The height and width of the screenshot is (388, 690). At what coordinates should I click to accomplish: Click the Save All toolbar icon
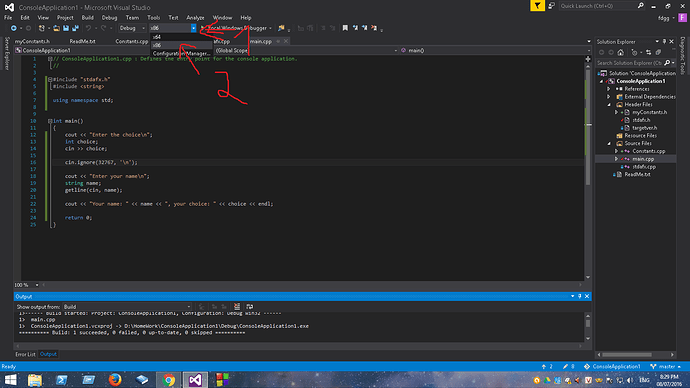[75, 28]
